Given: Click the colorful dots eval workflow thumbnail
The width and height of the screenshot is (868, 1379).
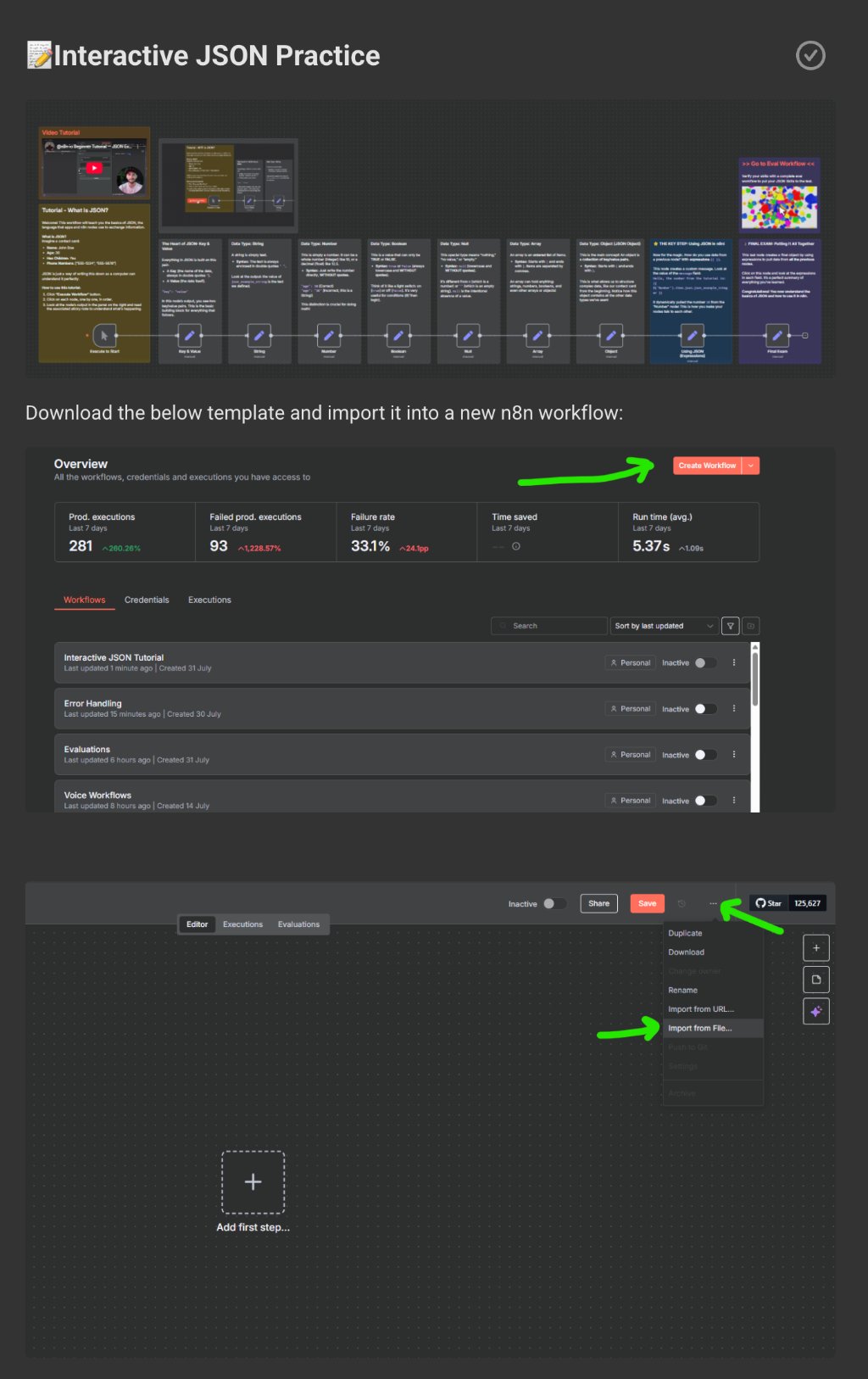Looking at the screenshot, I should click(x=779, y=208).
